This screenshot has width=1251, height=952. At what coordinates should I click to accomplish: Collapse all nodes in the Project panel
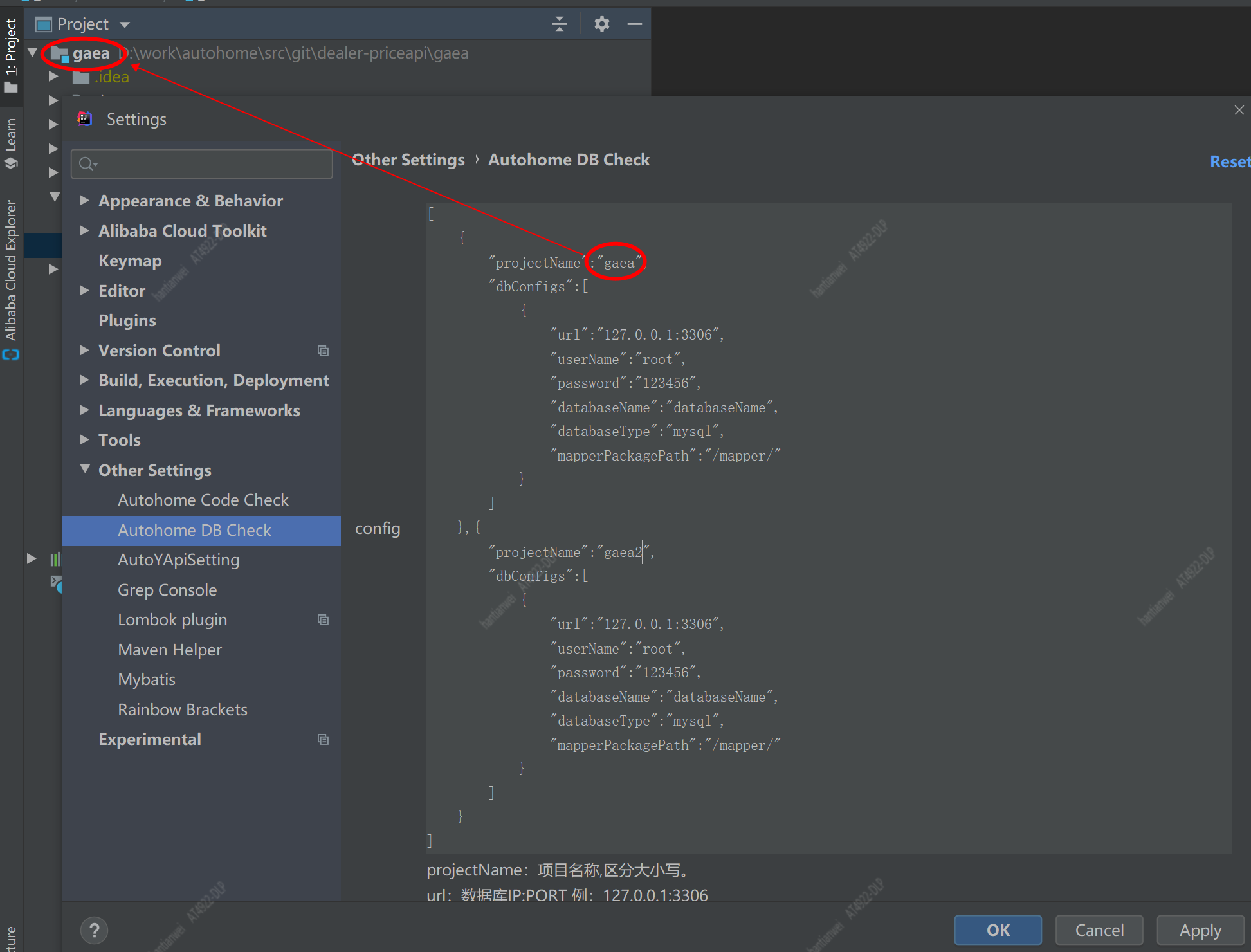(x=559, y=24)
